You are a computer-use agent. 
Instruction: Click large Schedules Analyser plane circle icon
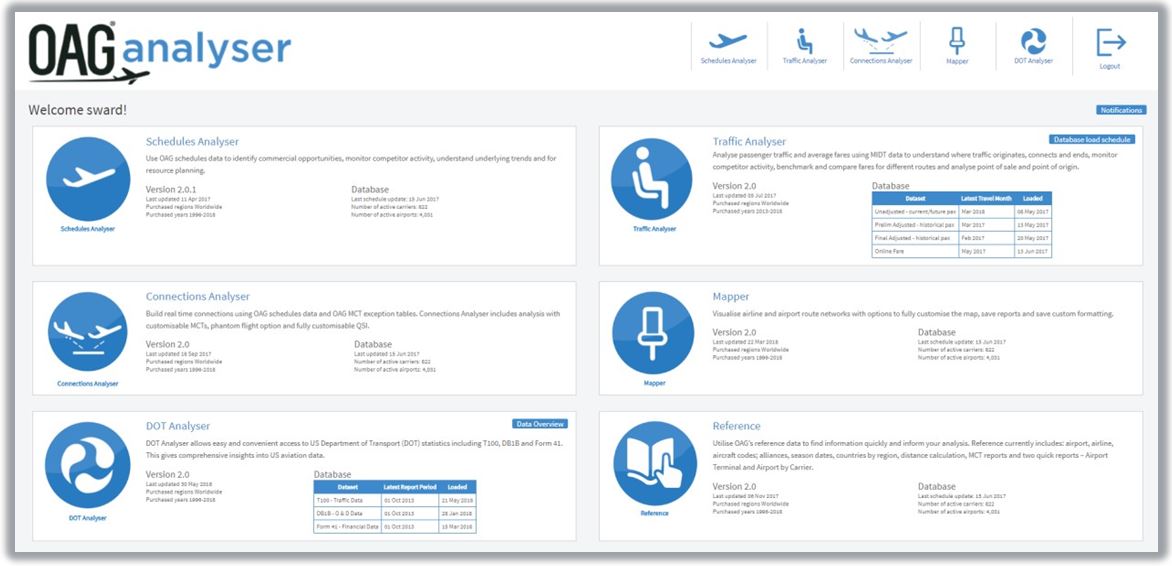pyautogui.click(x=89, y=179)
